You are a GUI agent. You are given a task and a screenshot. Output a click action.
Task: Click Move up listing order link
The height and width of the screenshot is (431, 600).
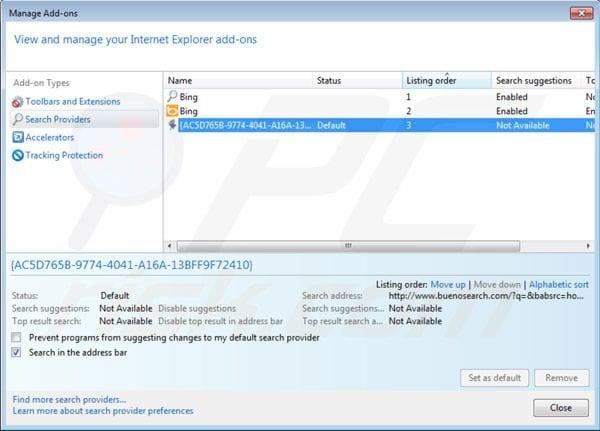pyautogui.click(x=448, y=285)
